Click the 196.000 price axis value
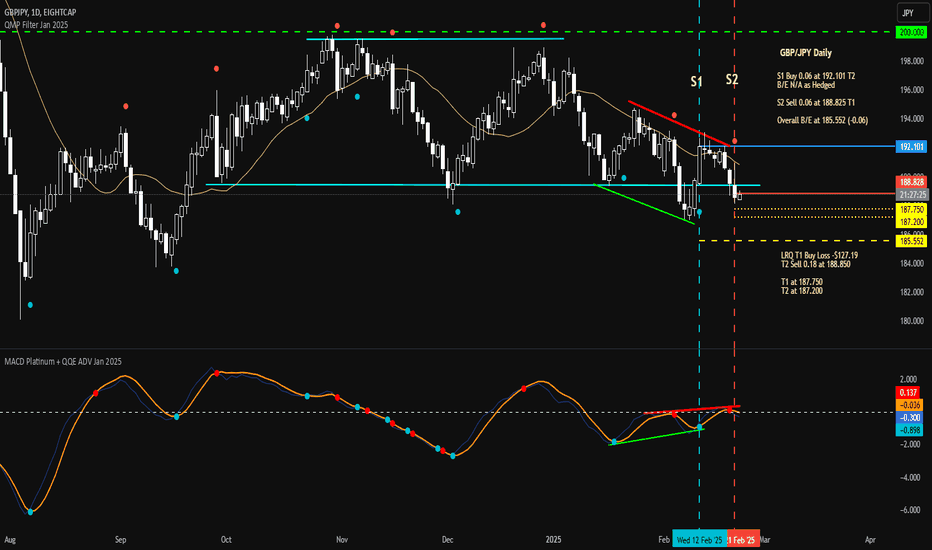This screenshot has width=932, height=550. pyautogui.click(x=912, y=90)
